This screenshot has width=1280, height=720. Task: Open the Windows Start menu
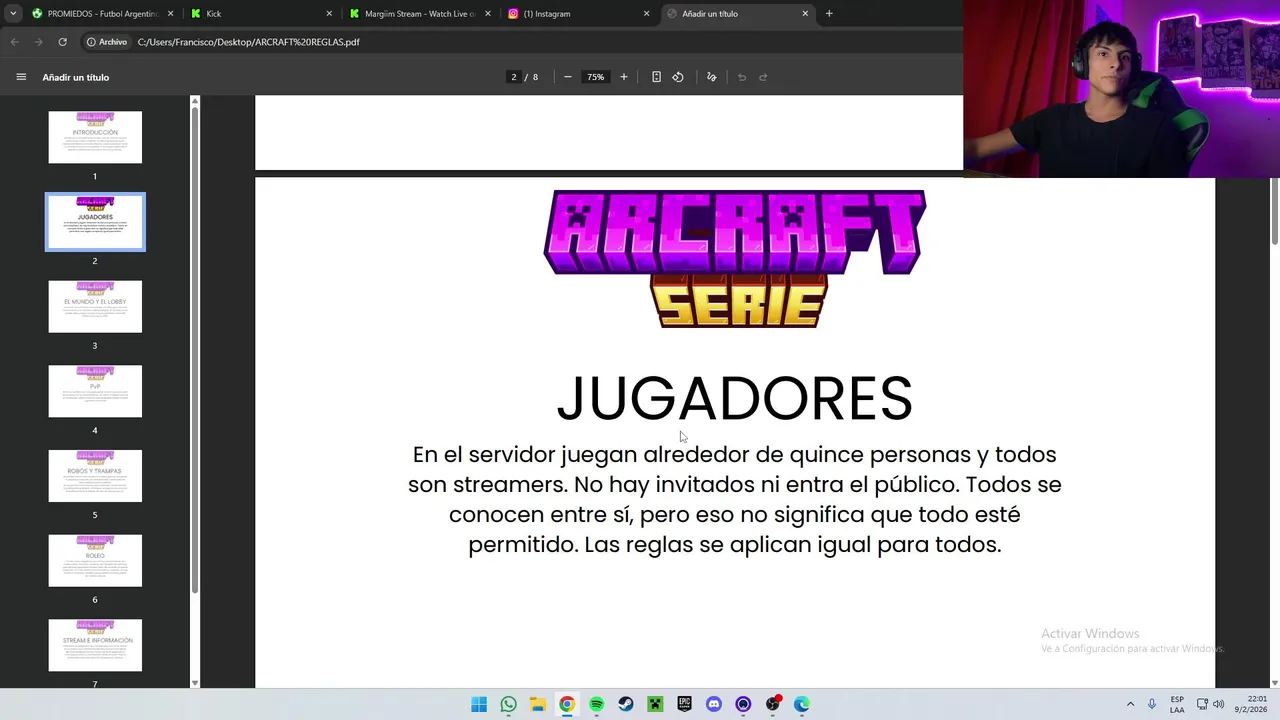click(x=479, y=704)
